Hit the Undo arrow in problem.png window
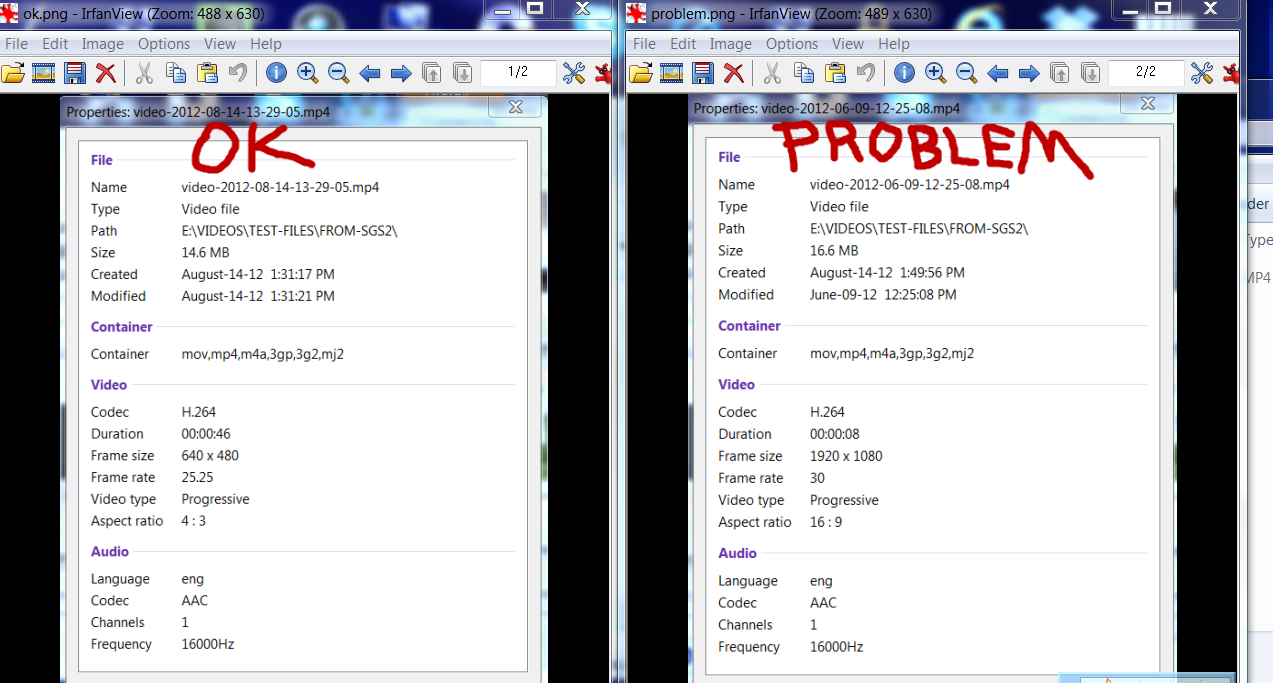 click(866, 73)
